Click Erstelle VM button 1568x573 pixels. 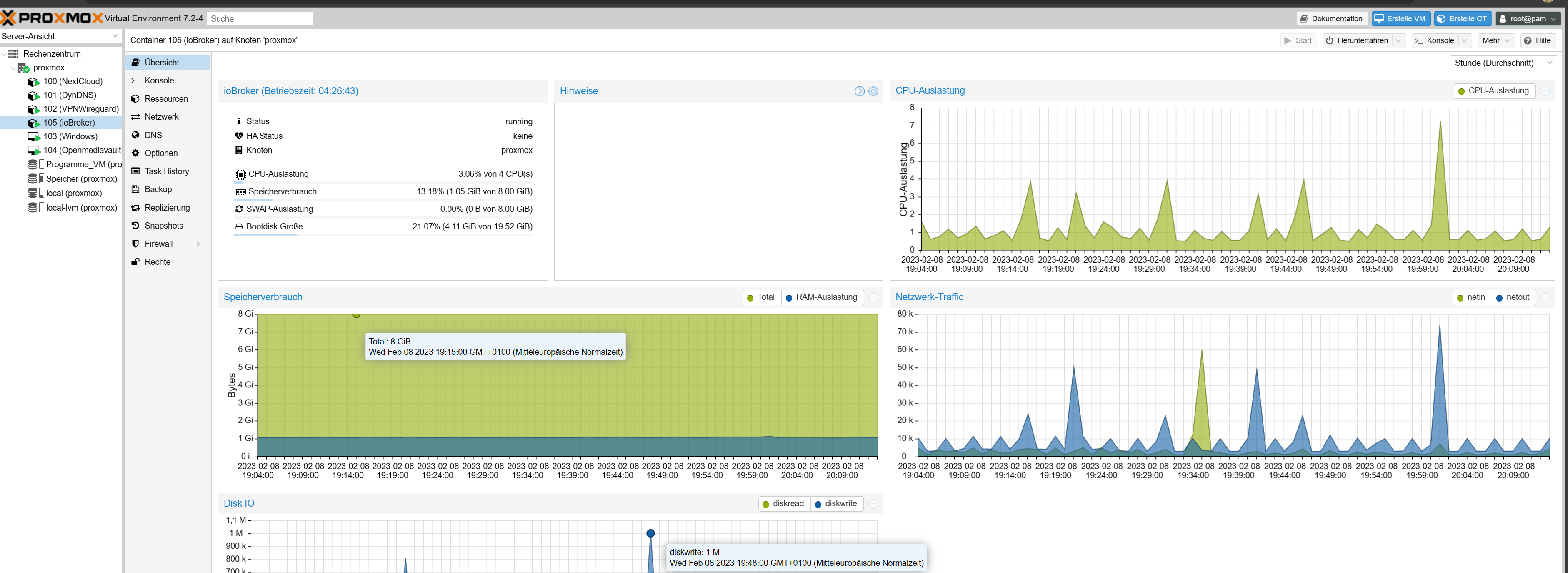(1400, 18)
